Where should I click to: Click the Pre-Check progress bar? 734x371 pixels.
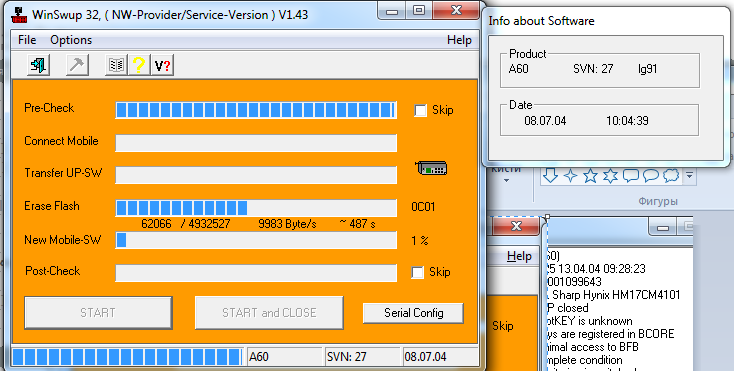tap(256, 110)
